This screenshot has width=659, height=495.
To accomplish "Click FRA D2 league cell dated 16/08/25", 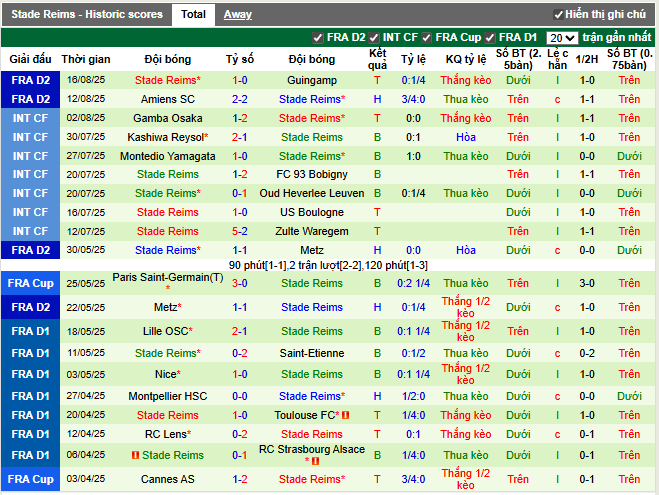I will 30,80.
